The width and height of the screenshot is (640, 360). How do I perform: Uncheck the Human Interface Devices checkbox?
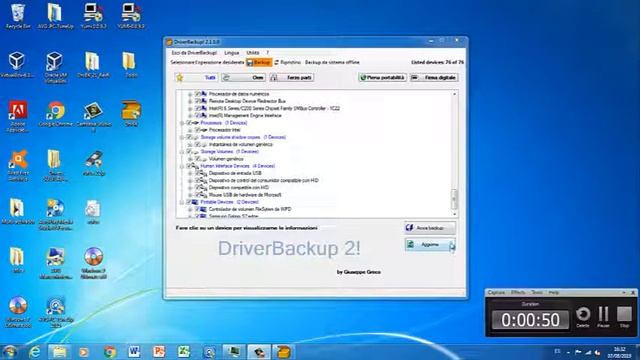[x=189, y=166]
